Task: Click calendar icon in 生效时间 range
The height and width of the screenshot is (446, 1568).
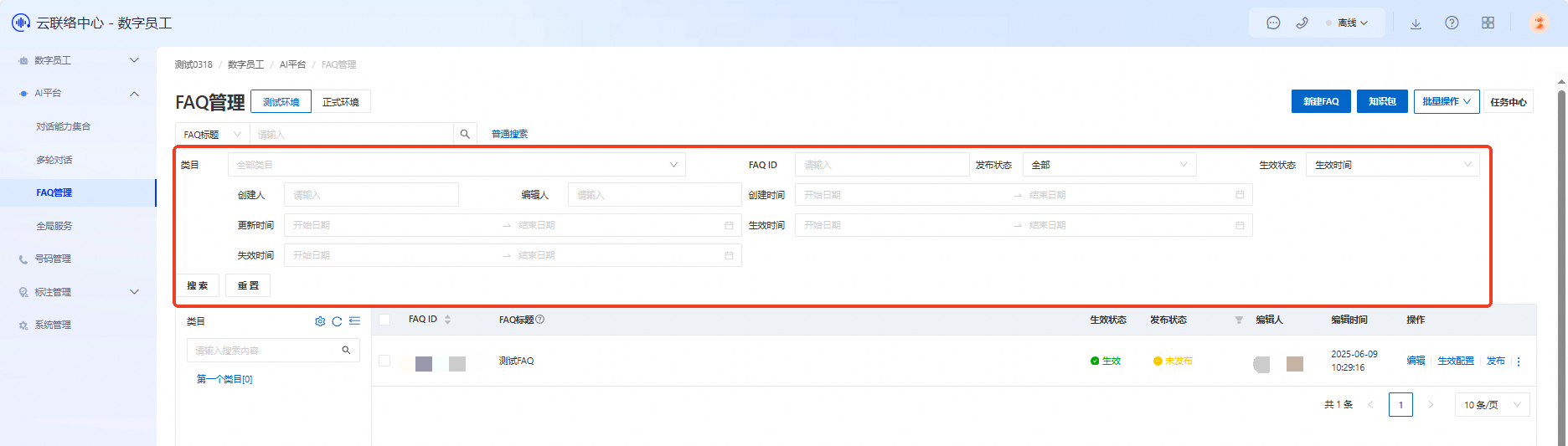Action: pos(1240,225)
